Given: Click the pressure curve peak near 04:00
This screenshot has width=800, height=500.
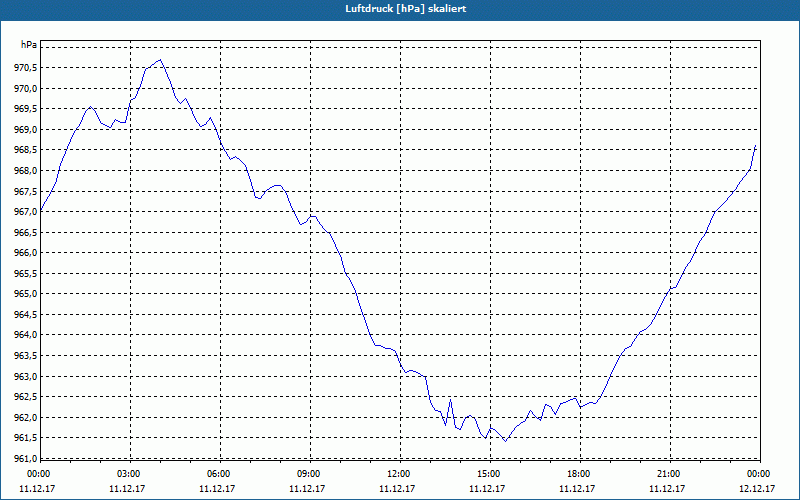Looking at the screenshot, I should [161, 60].
